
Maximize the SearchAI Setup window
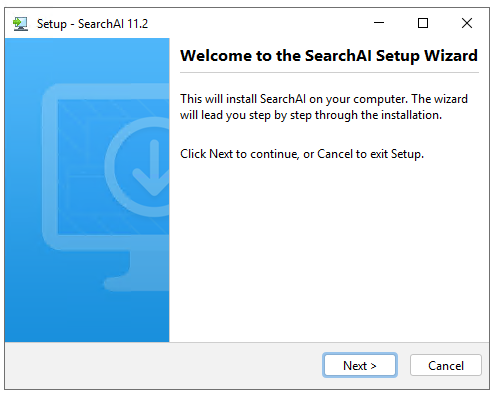tap(423, 23)
